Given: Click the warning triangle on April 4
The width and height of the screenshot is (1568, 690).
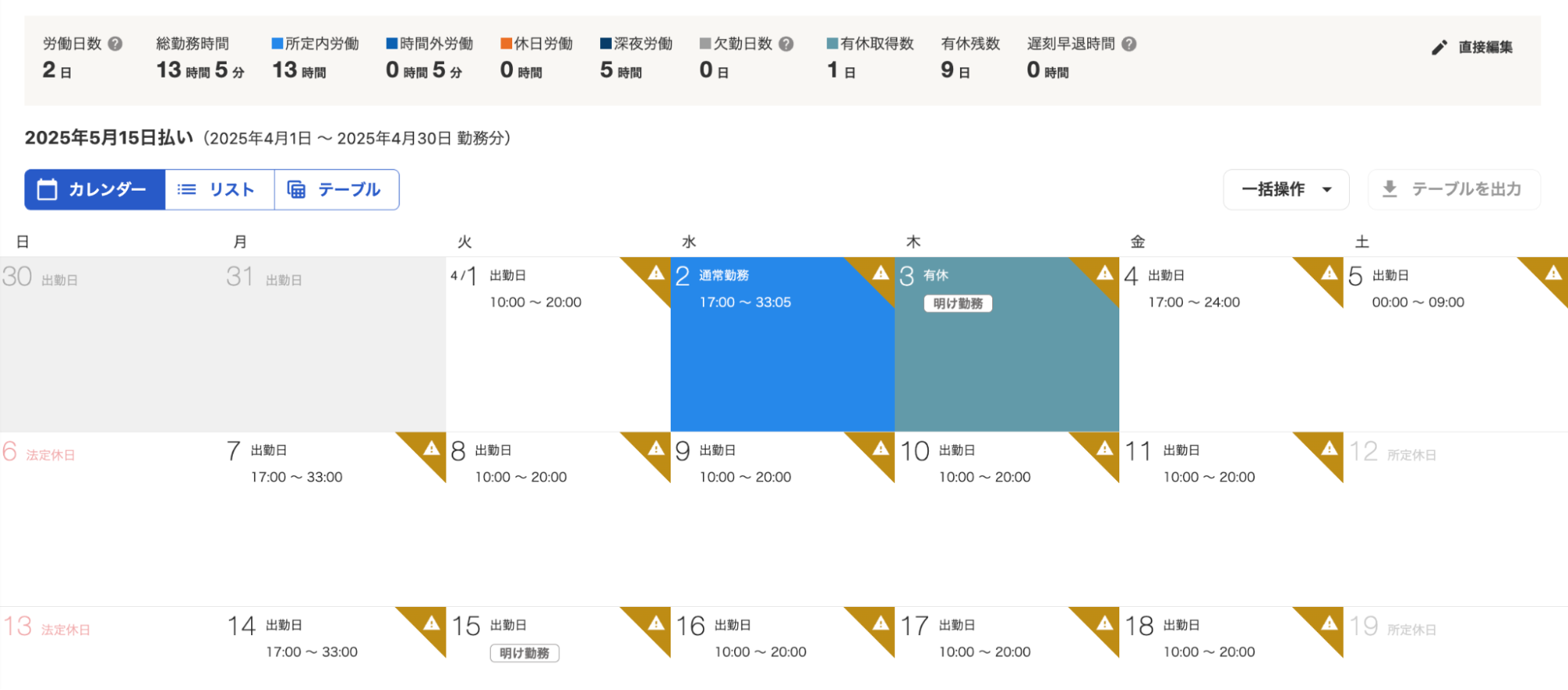Looking at the screenshot, I should coord(1329,273).
